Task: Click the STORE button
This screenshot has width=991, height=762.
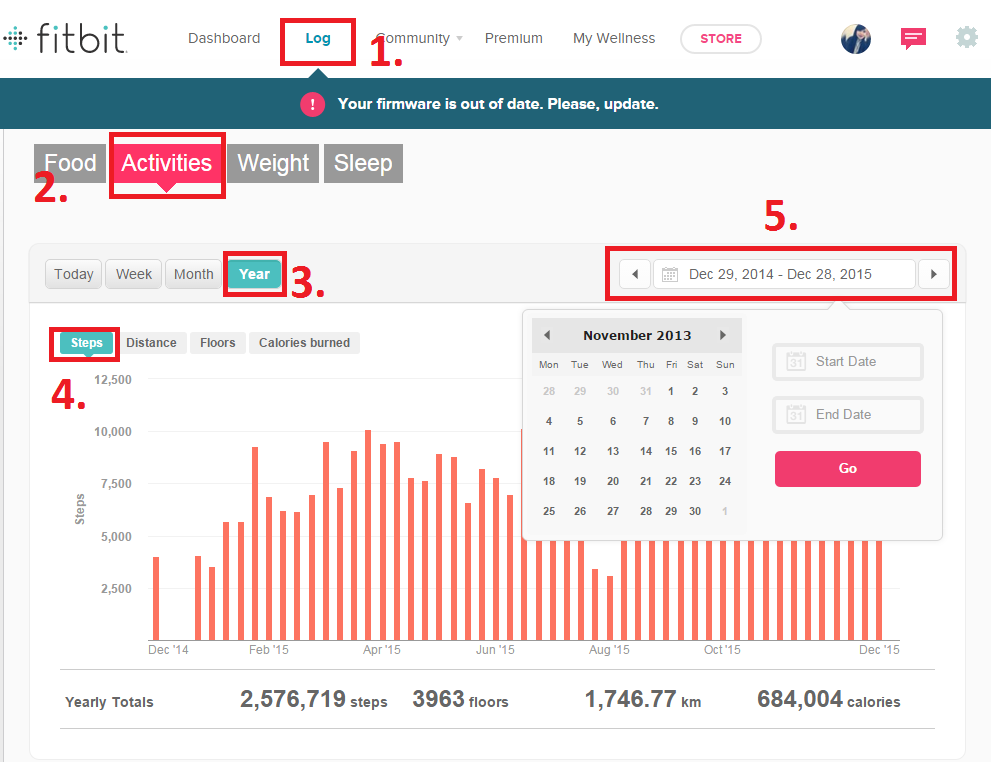Action: point(720,39)
